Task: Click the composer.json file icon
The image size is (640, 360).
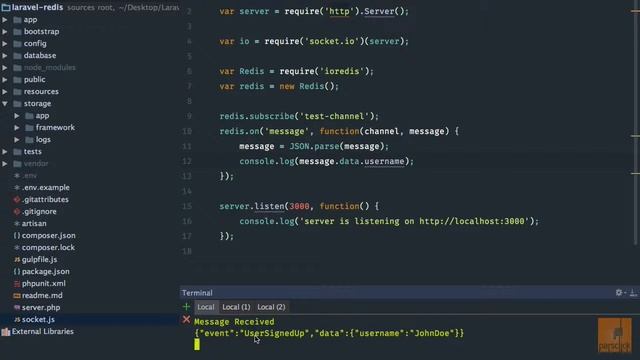Action: (x=17, y=236)
